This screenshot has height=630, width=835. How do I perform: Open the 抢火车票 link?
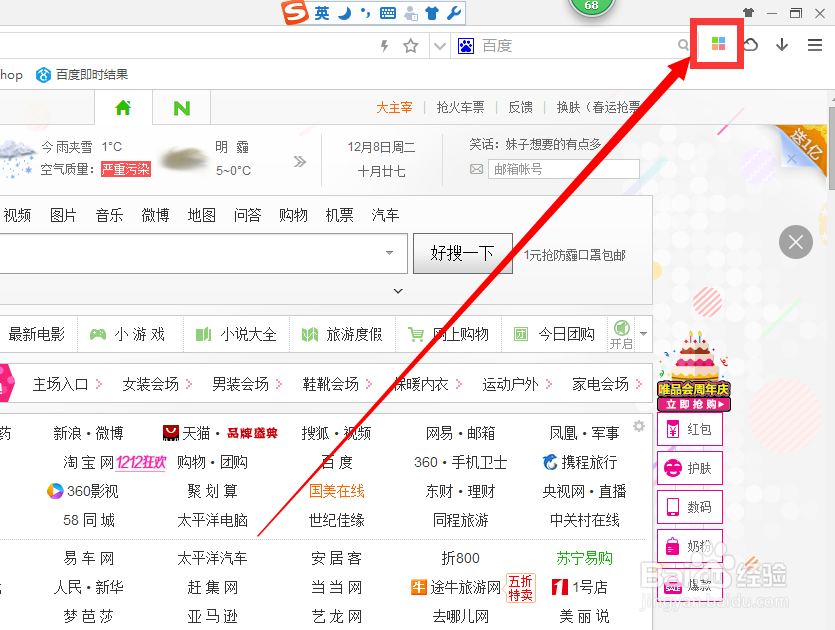point(461,107)
